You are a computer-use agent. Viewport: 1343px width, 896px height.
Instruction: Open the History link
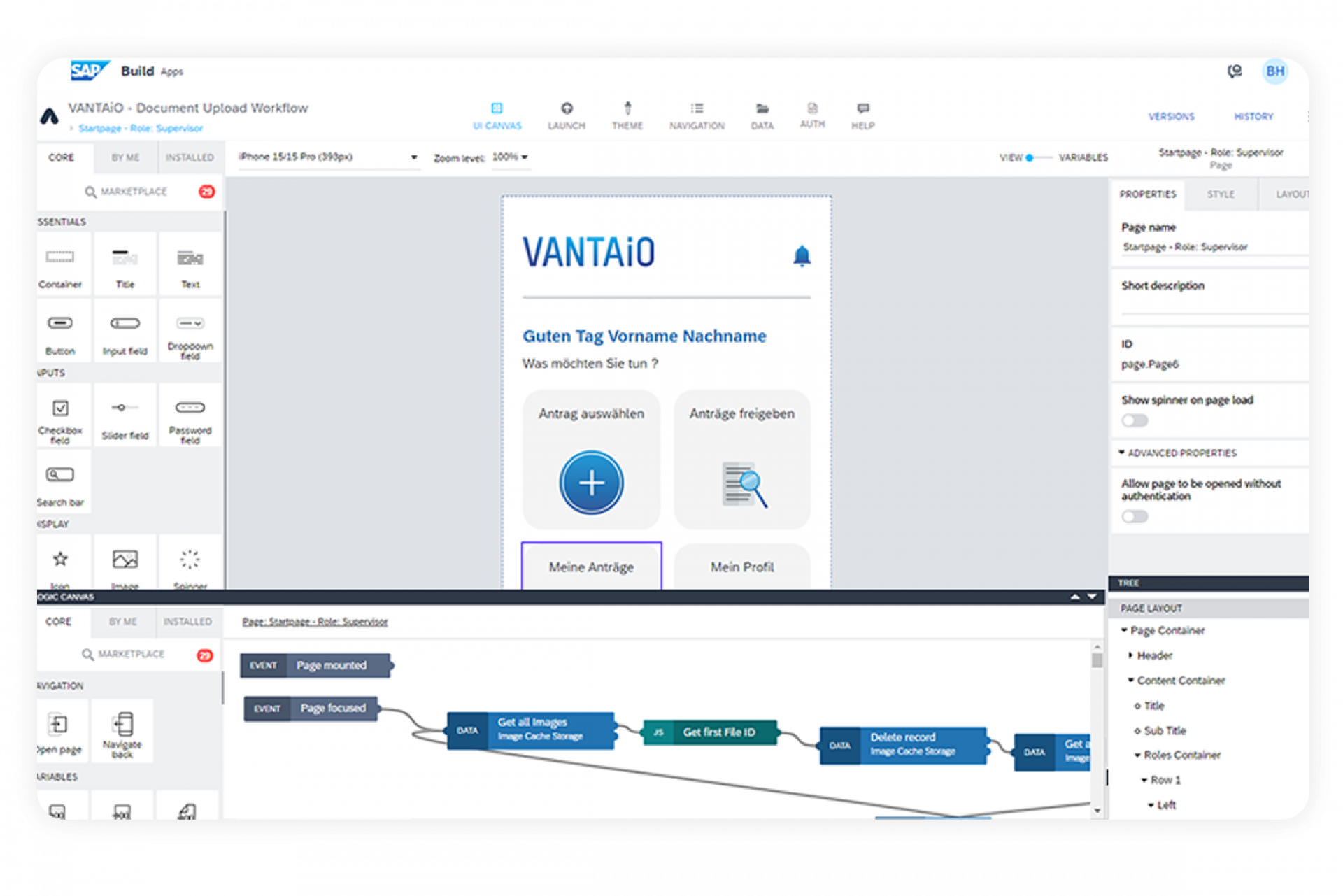[1253, 117]
